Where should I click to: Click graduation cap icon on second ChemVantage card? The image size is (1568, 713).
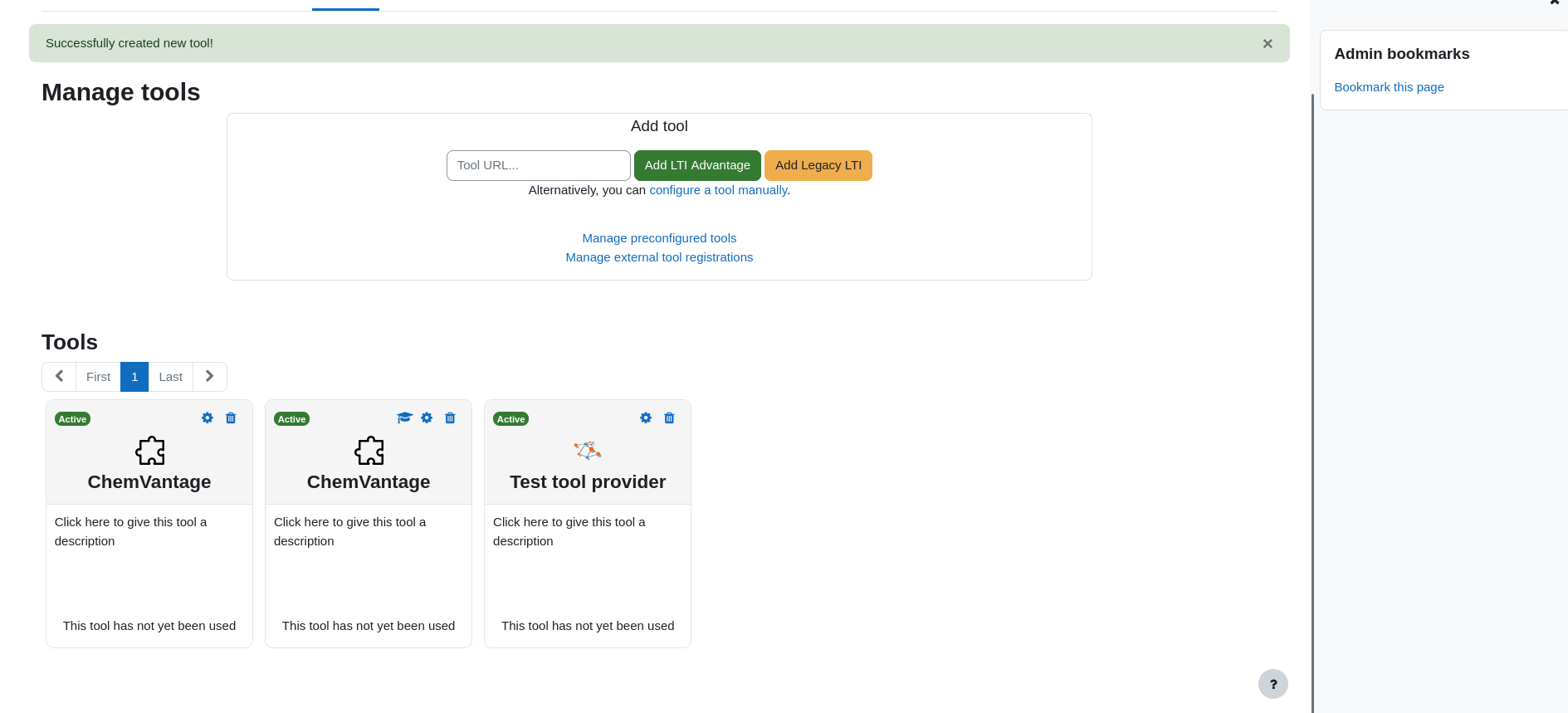(404, 418)
